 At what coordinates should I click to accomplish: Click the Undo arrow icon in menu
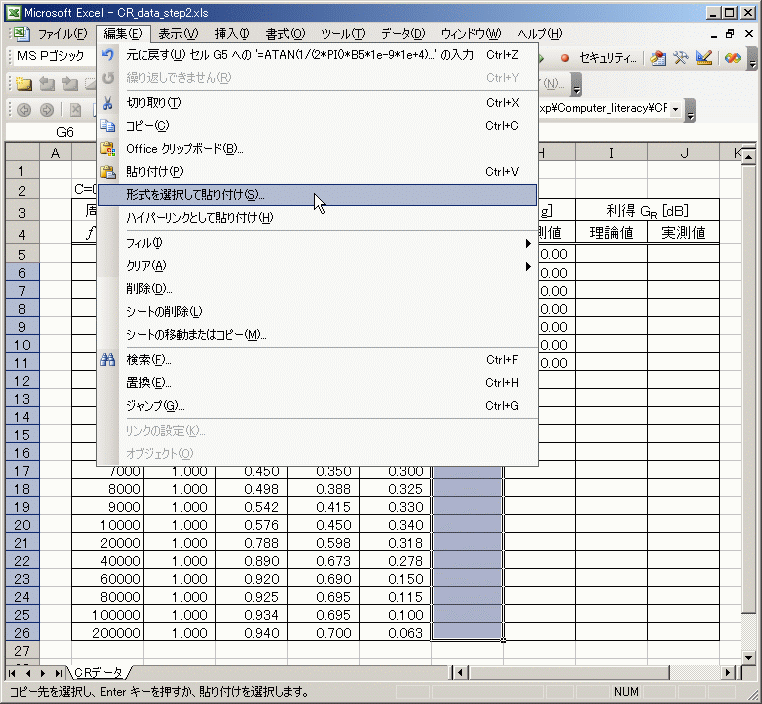[108, 55]
